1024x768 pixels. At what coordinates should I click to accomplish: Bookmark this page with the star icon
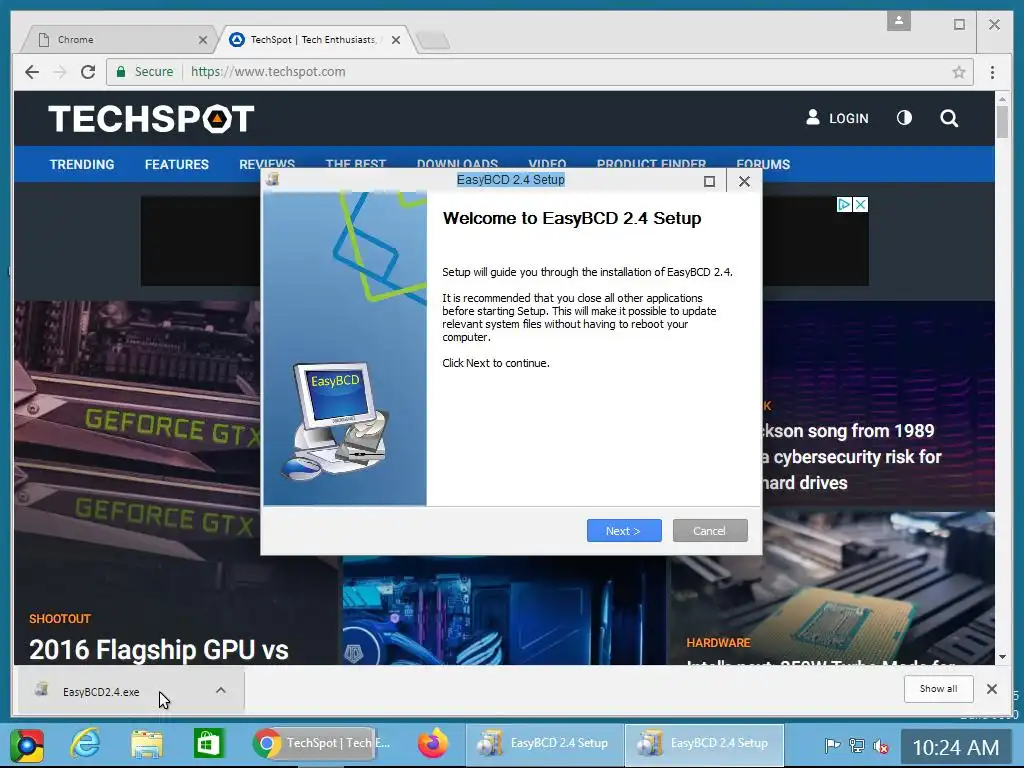pos(959,72)
